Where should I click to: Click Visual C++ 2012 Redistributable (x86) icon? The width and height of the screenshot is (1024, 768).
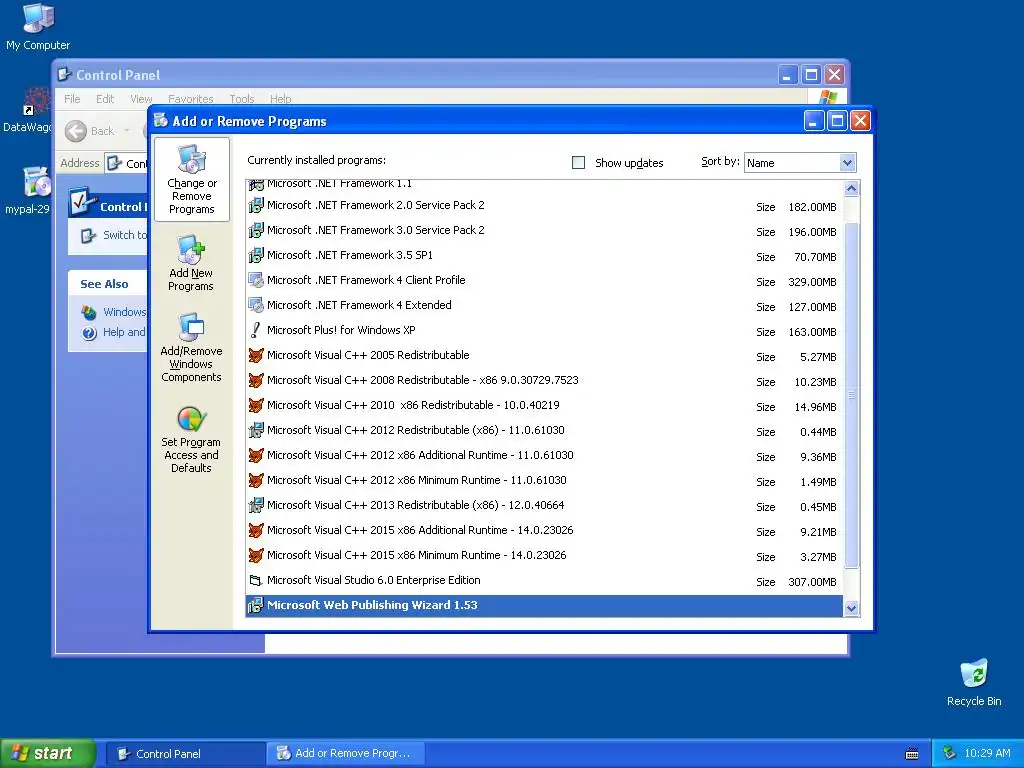tap(256, 430)
